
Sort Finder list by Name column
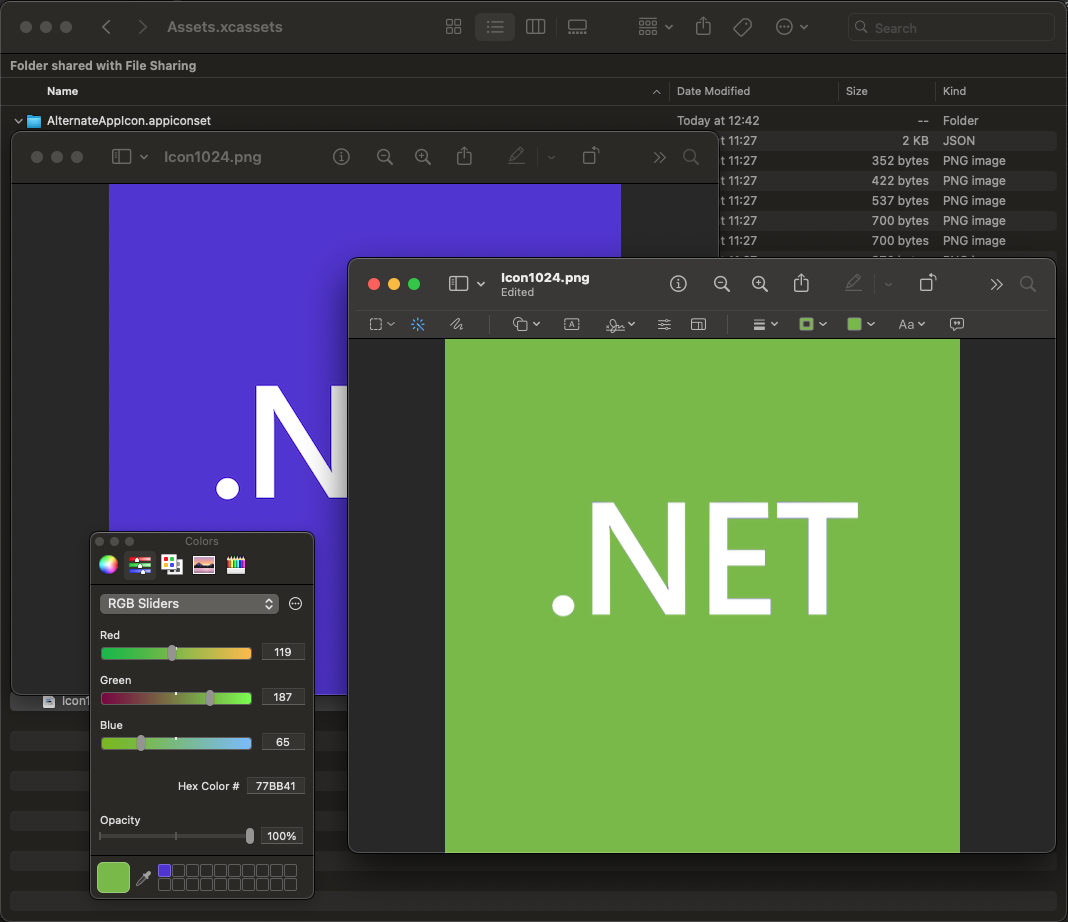pos(63,91)
